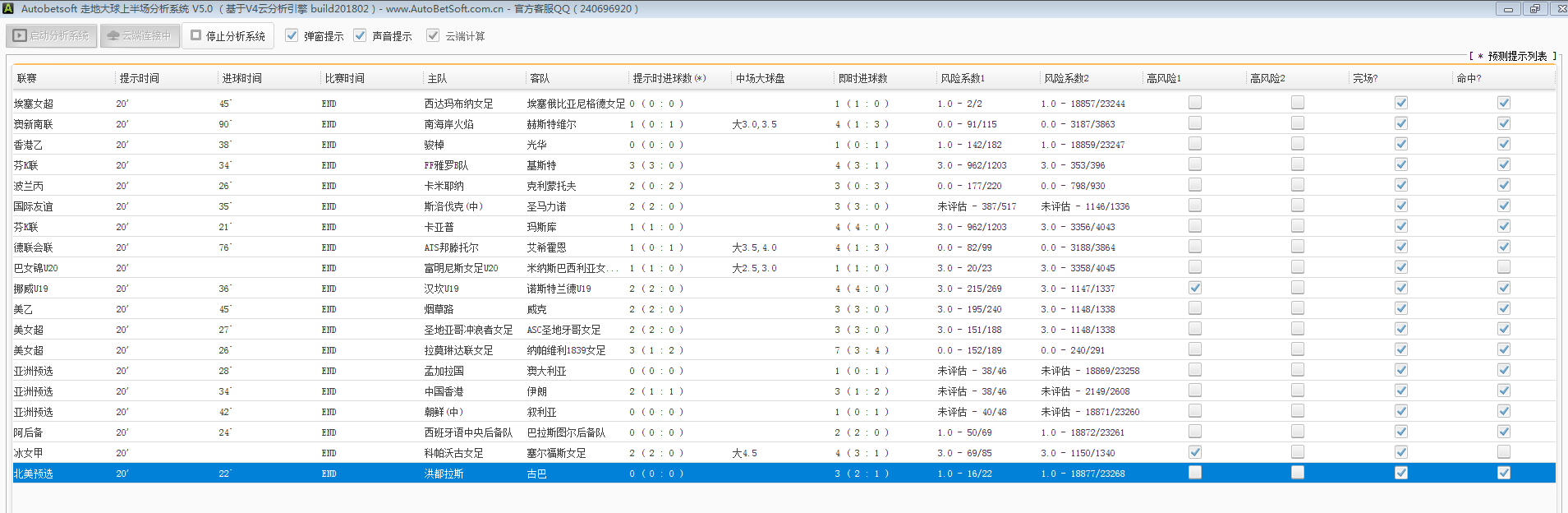Click the 停止分析系统 stop button

[x=228, y=36]
